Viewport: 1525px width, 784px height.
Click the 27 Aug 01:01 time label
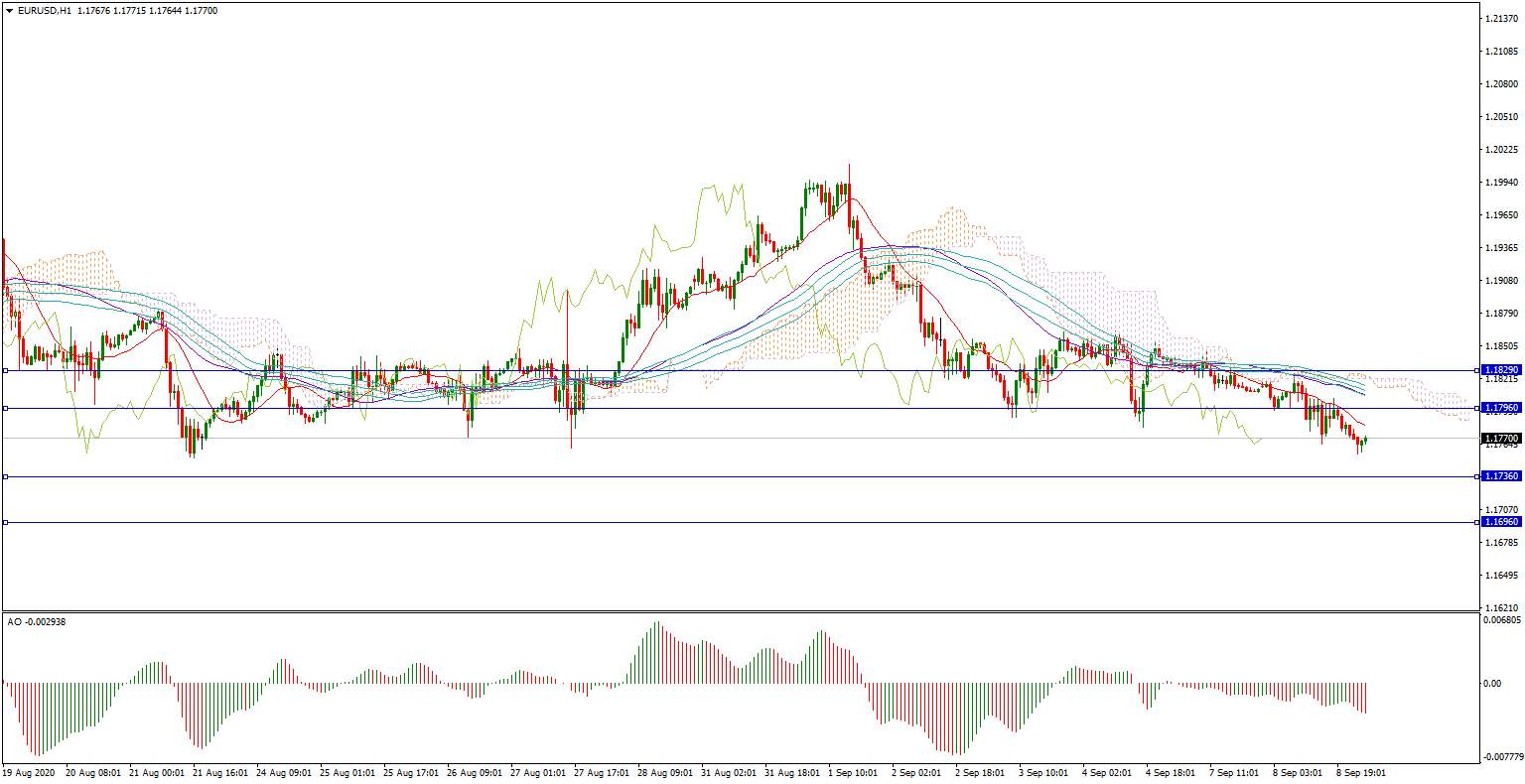538,772
